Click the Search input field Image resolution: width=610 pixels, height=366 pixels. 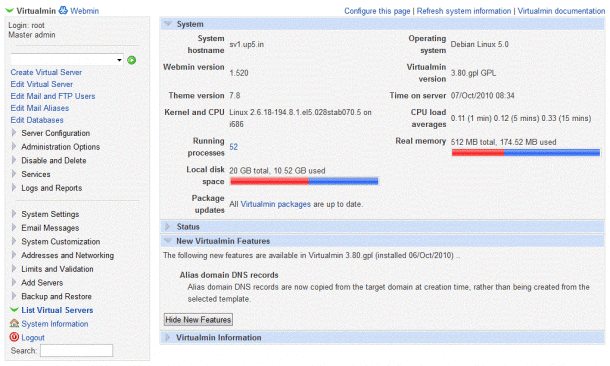[x=76, y=350]
